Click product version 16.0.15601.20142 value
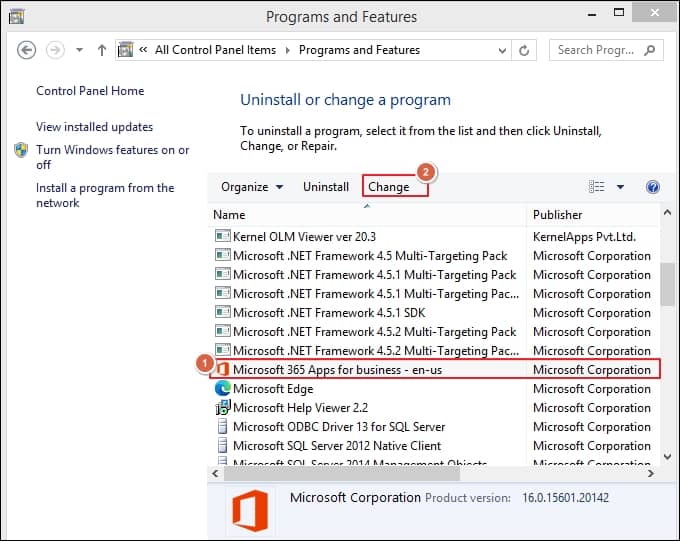This screenshot has width=680, height=541. pyautogui.click(x=566, y=498)
